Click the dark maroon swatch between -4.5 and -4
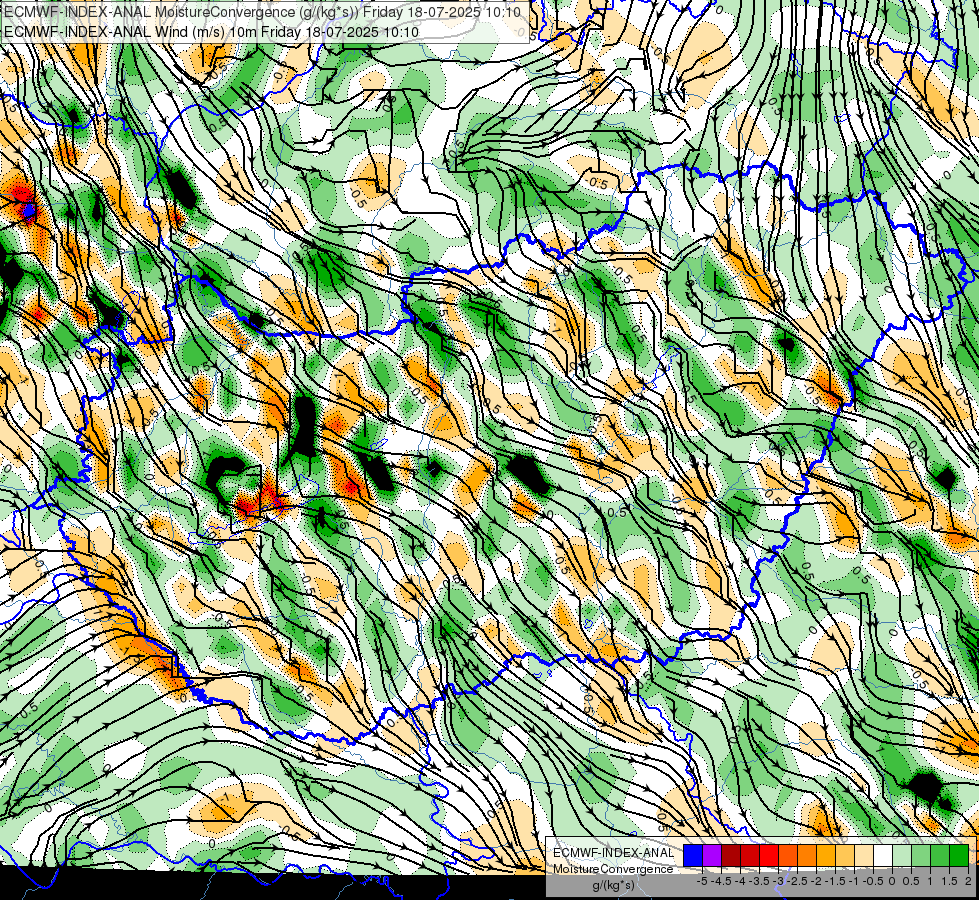 [731, 855]
